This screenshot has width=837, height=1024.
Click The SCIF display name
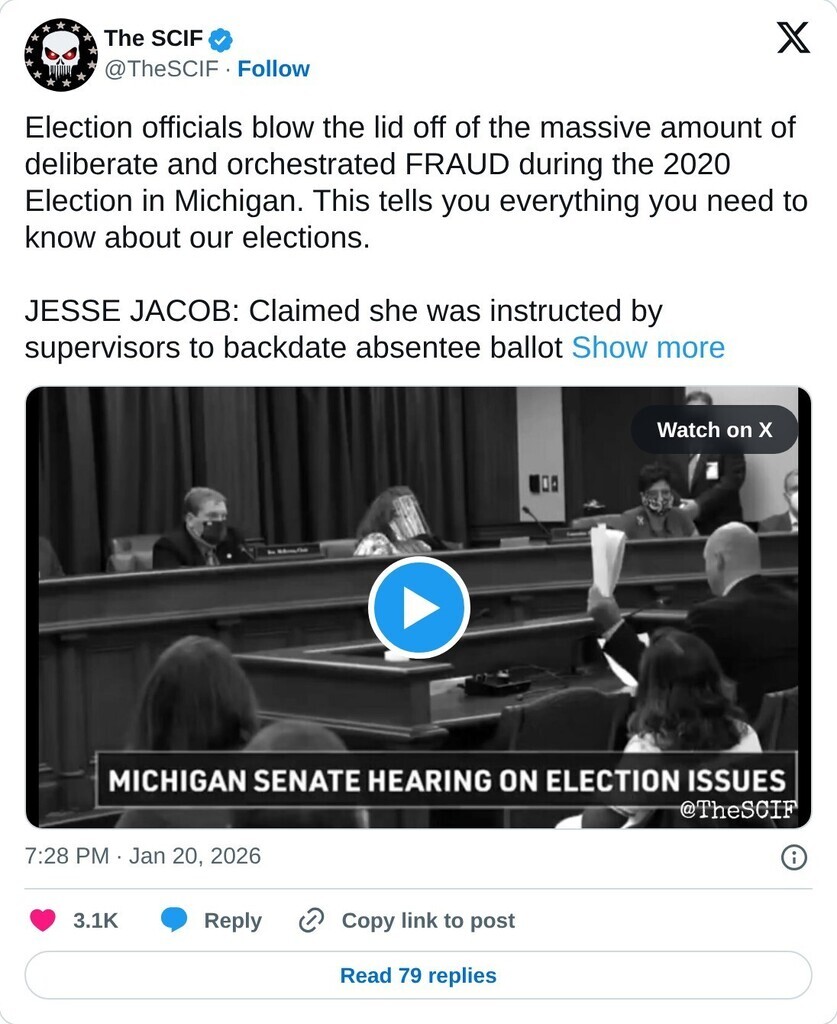click(153, 39)
